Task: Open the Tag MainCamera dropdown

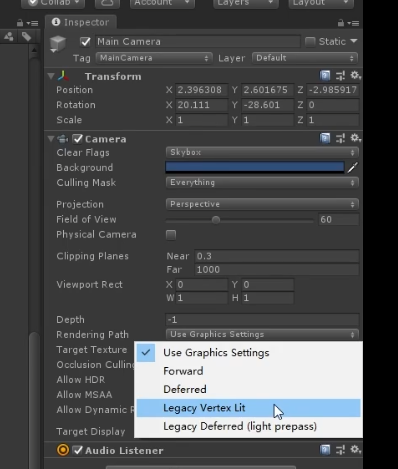Action: click(154, 58)
